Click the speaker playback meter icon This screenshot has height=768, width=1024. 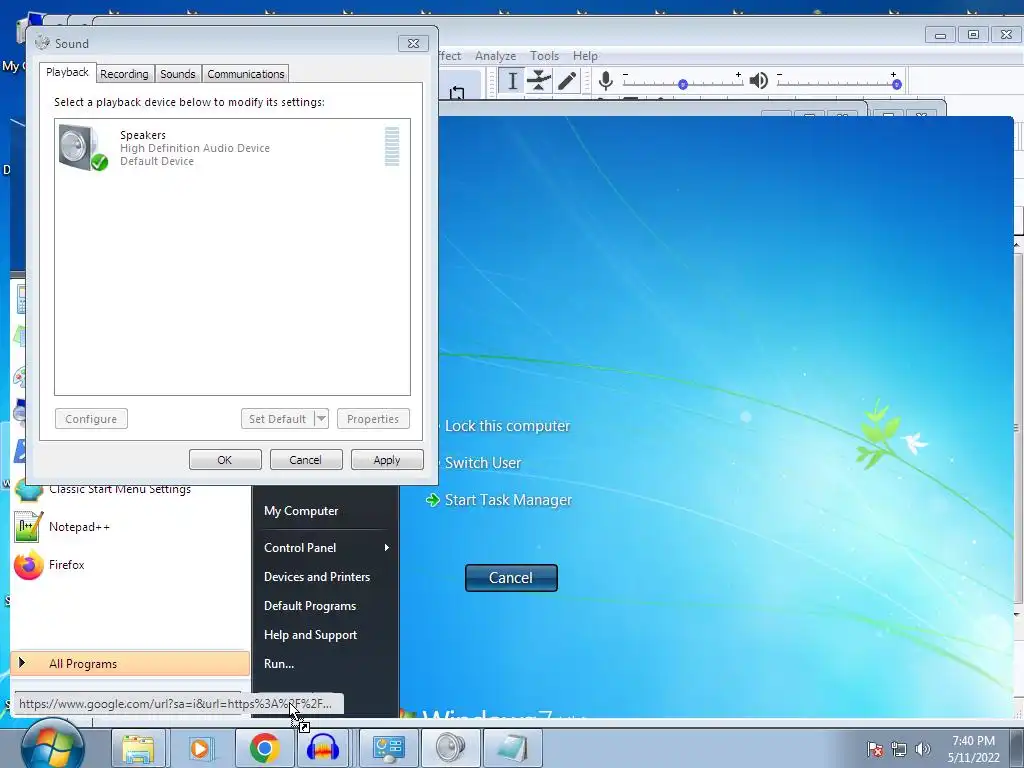pos(758,81)
